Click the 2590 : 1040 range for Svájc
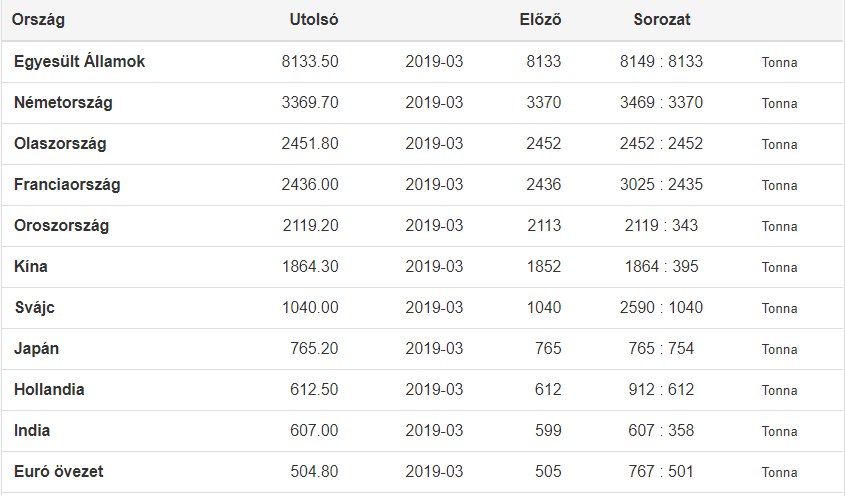Viewport: 845px width, 496px height. tap(661, 308)
